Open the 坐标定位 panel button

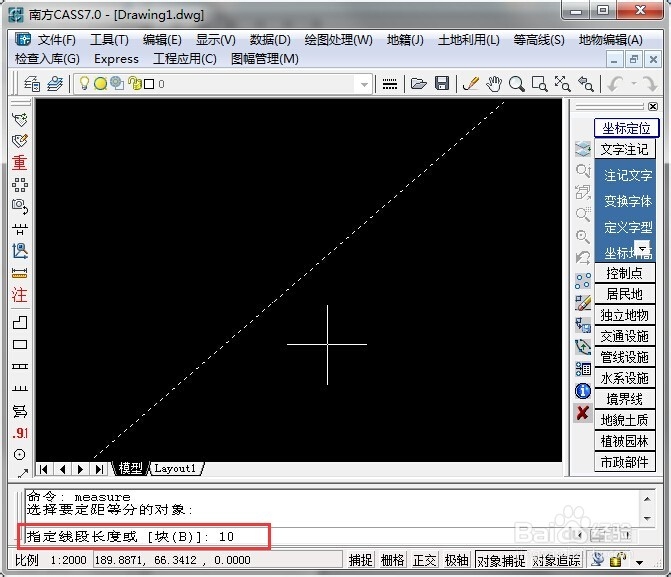pos(626,128)
